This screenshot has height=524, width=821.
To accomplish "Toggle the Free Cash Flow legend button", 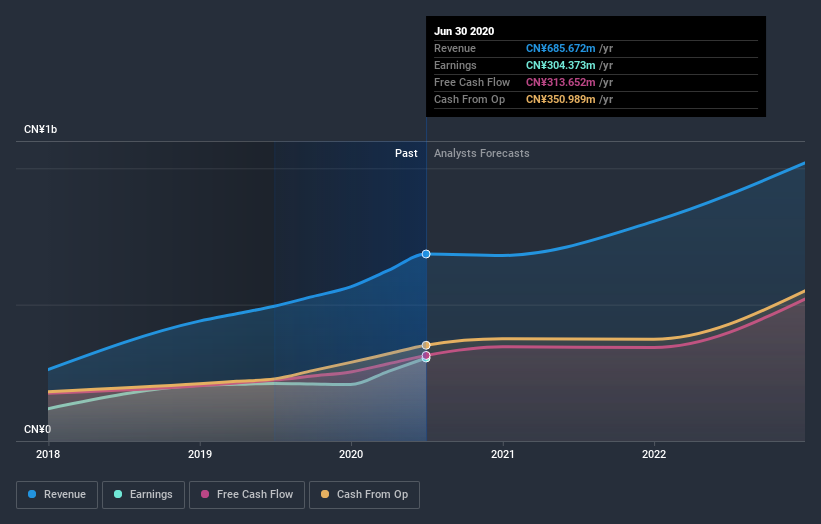I will [x=247, y=495].
